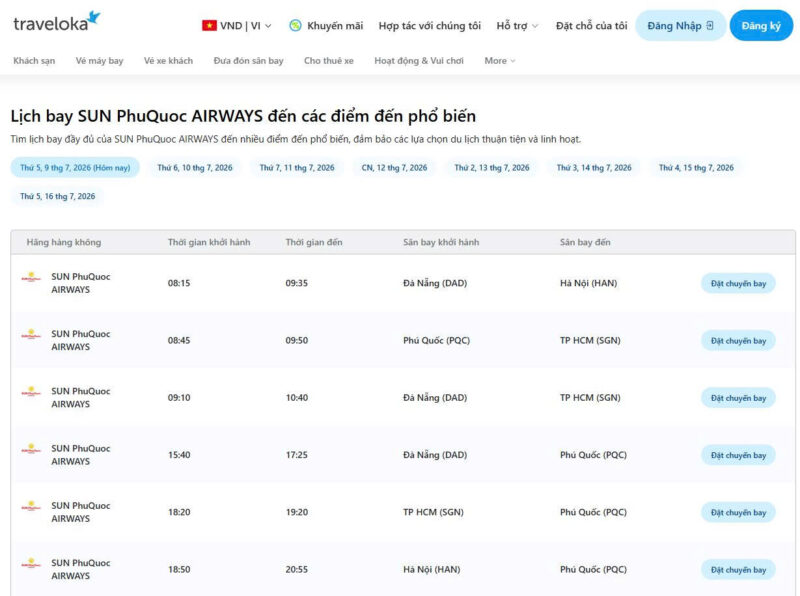Screen dimensions: 800x596
Task: Click the Lịch bay SUN PhuQuoc AIRWAYS heading
Action: [x=243, y=116]
